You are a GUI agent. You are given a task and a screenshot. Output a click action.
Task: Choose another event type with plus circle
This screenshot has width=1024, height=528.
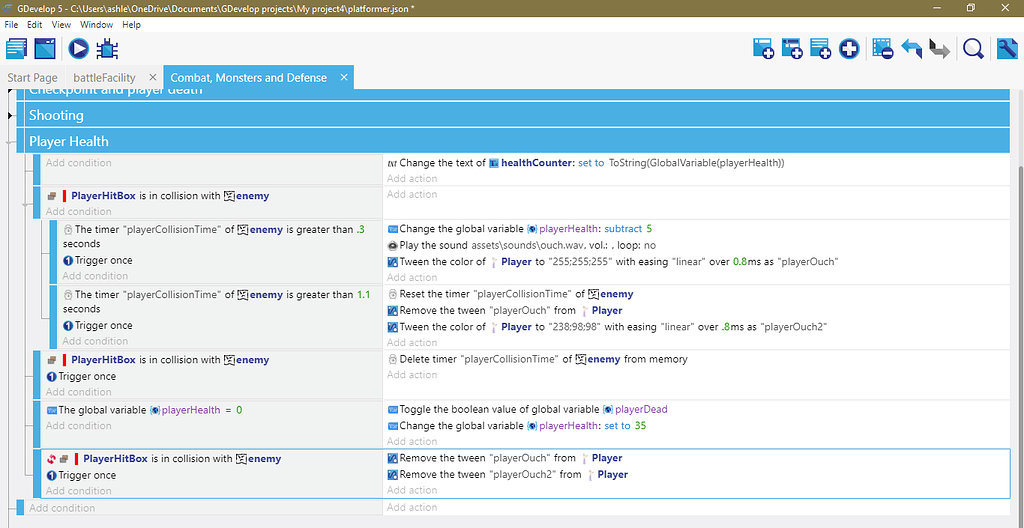[849, 49]
